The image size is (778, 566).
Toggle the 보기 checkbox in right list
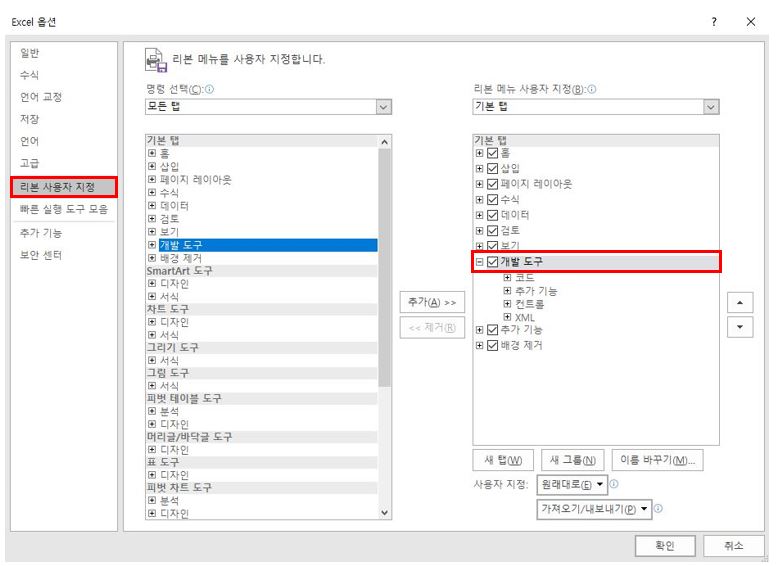[492, 246]
